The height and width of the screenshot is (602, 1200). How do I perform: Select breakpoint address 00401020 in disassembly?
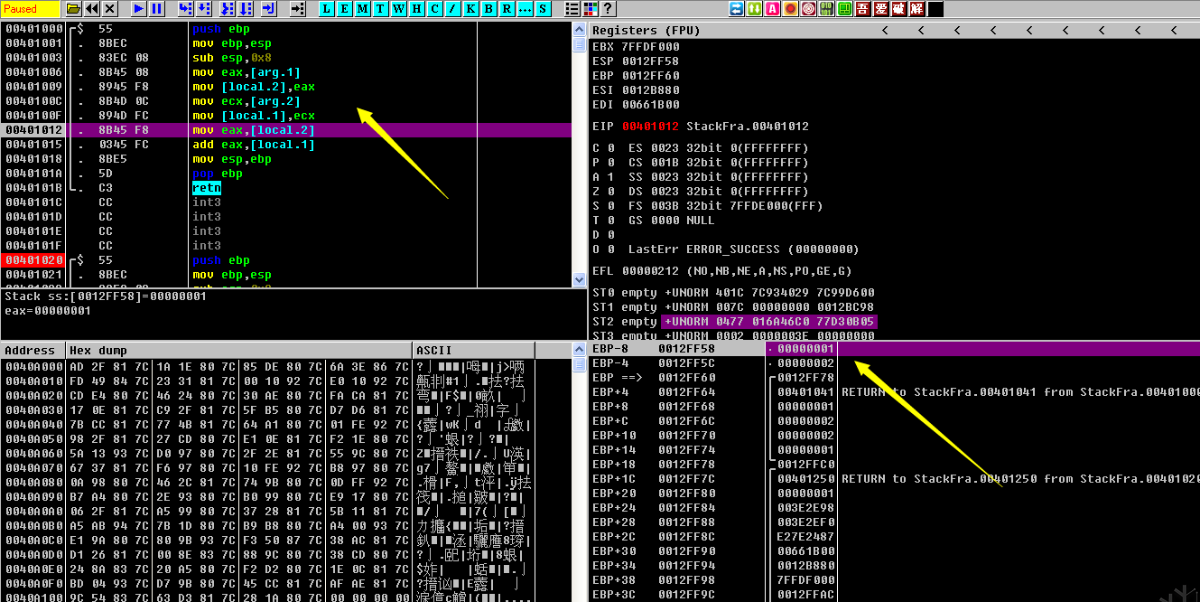coord(34,260)
